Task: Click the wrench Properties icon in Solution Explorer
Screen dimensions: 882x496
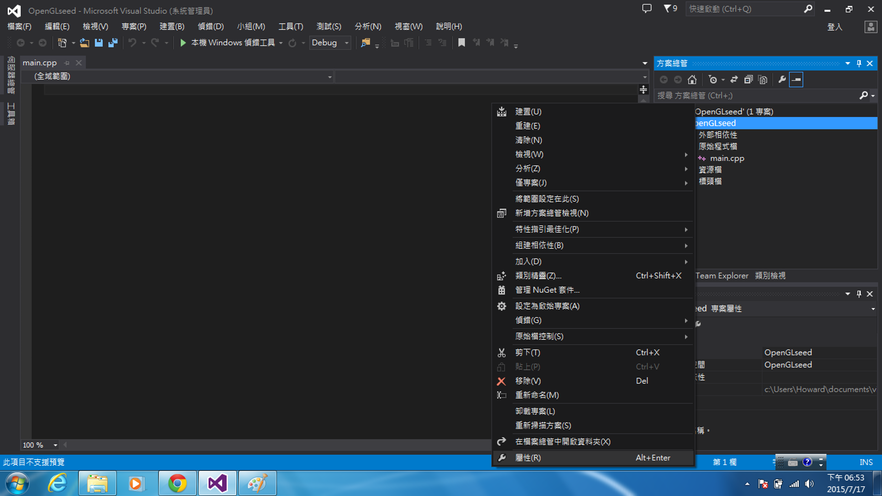Action: click(x=782, y=80)
